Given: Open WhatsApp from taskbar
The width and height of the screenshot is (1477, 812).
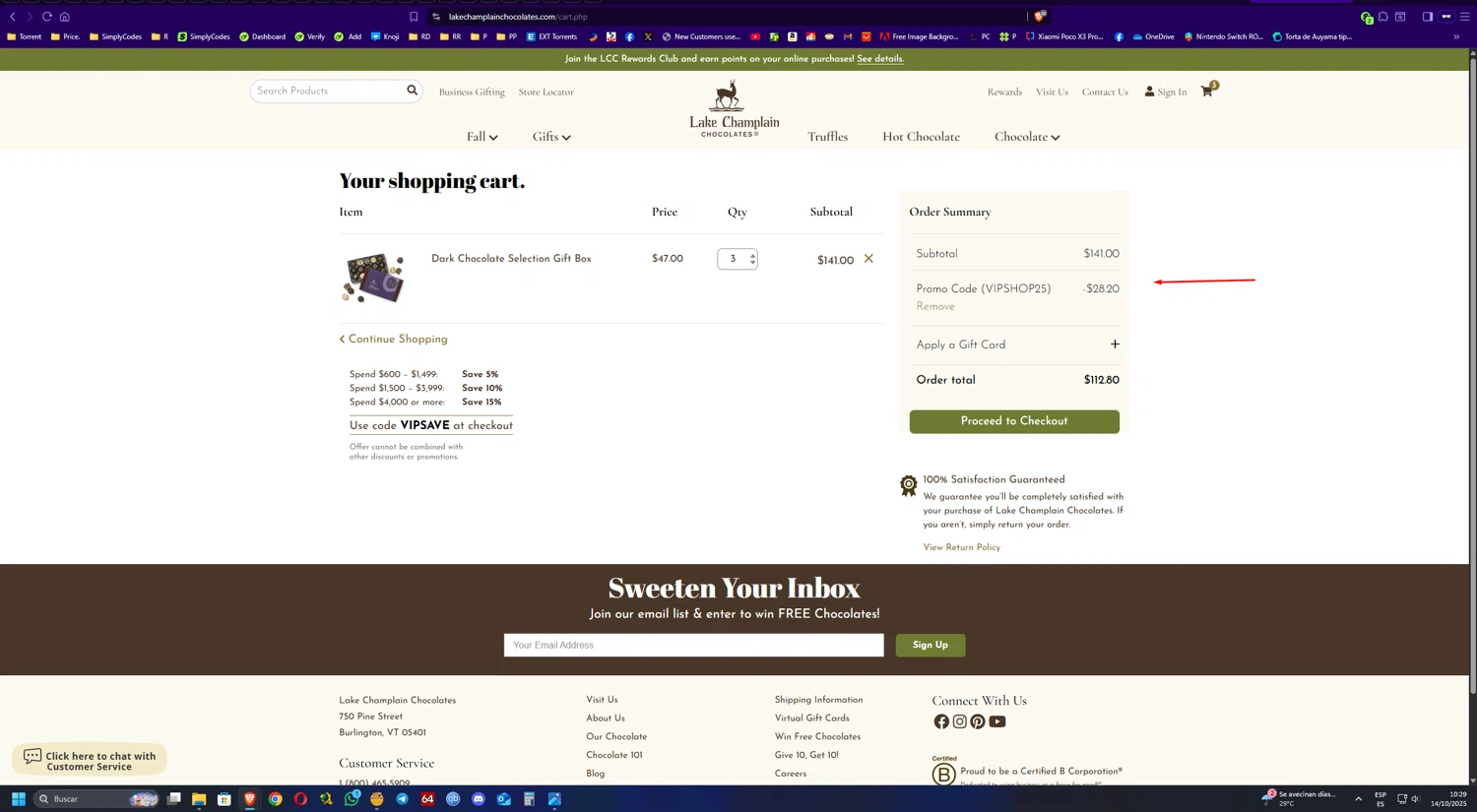Looking at the screenshot, I should point(352,799).
